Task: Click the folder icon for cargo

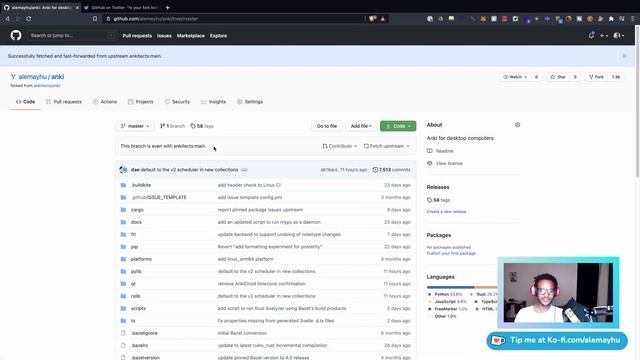Action: (123, 210)
